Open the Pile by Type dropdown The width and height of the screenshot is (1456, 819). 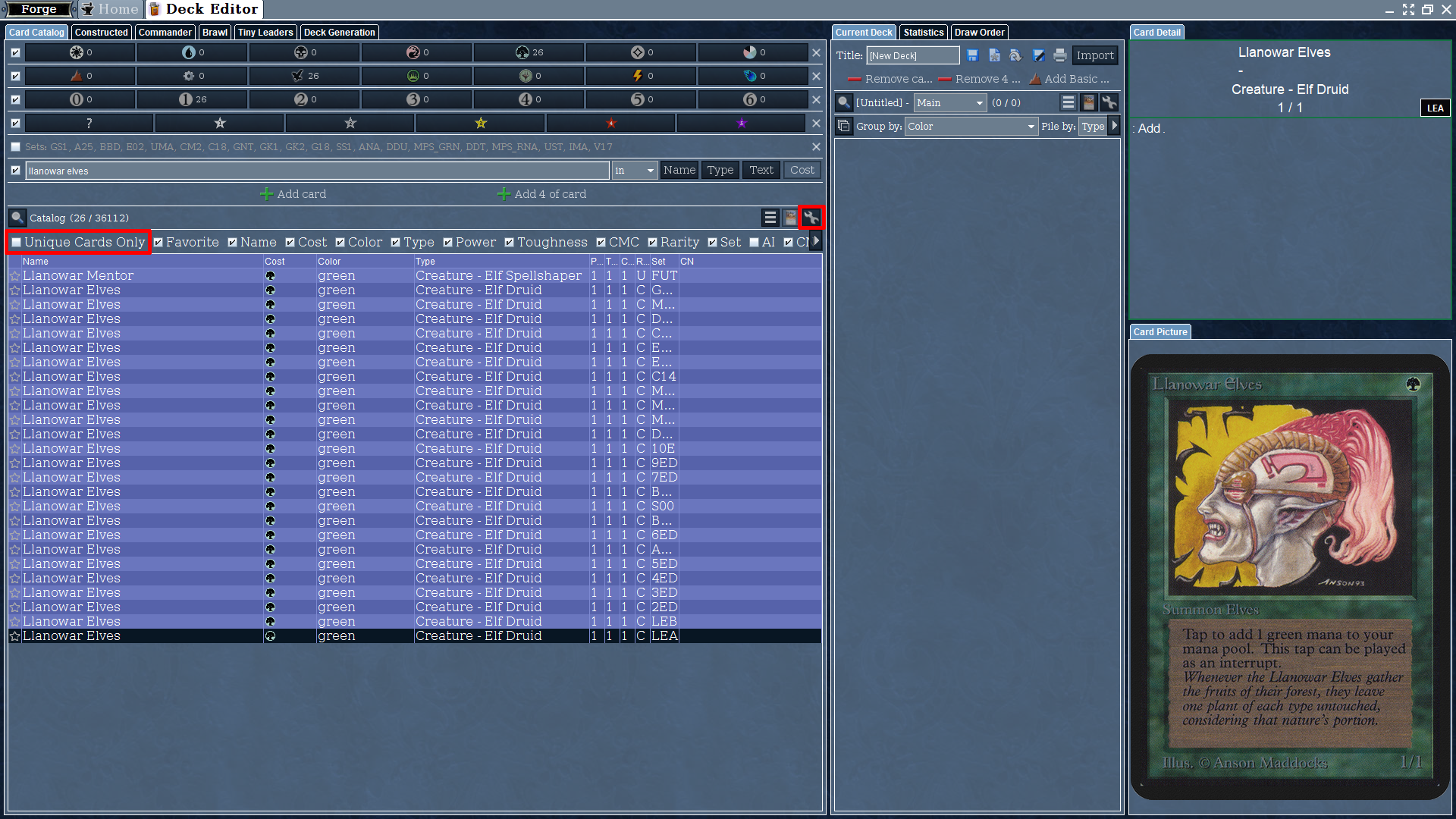click(x=1093, y=126)
